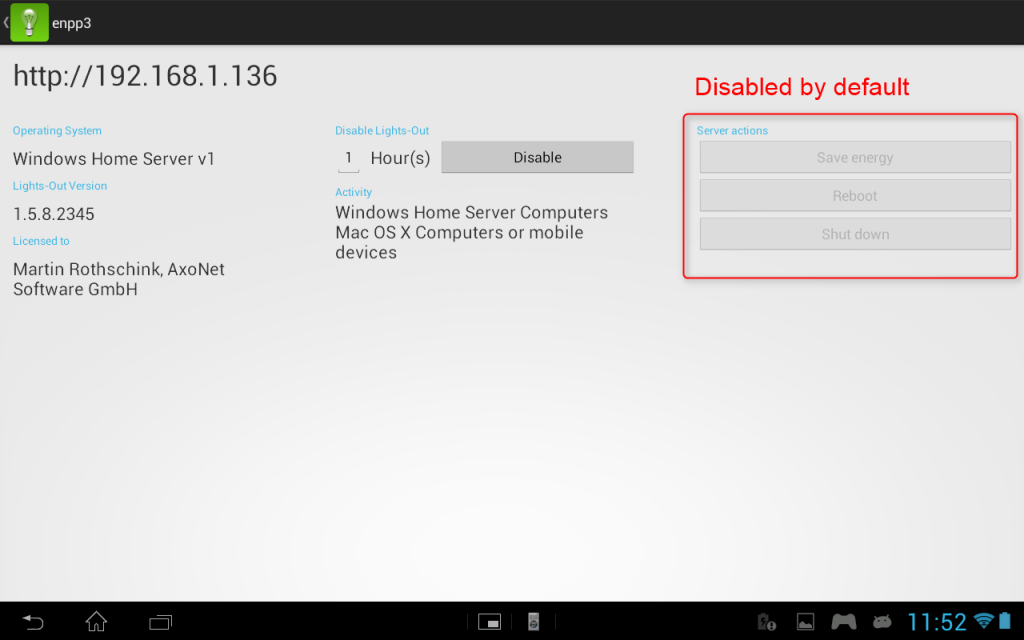Tap the Licensed to label

pyautogui.click(x=41, y=241)
